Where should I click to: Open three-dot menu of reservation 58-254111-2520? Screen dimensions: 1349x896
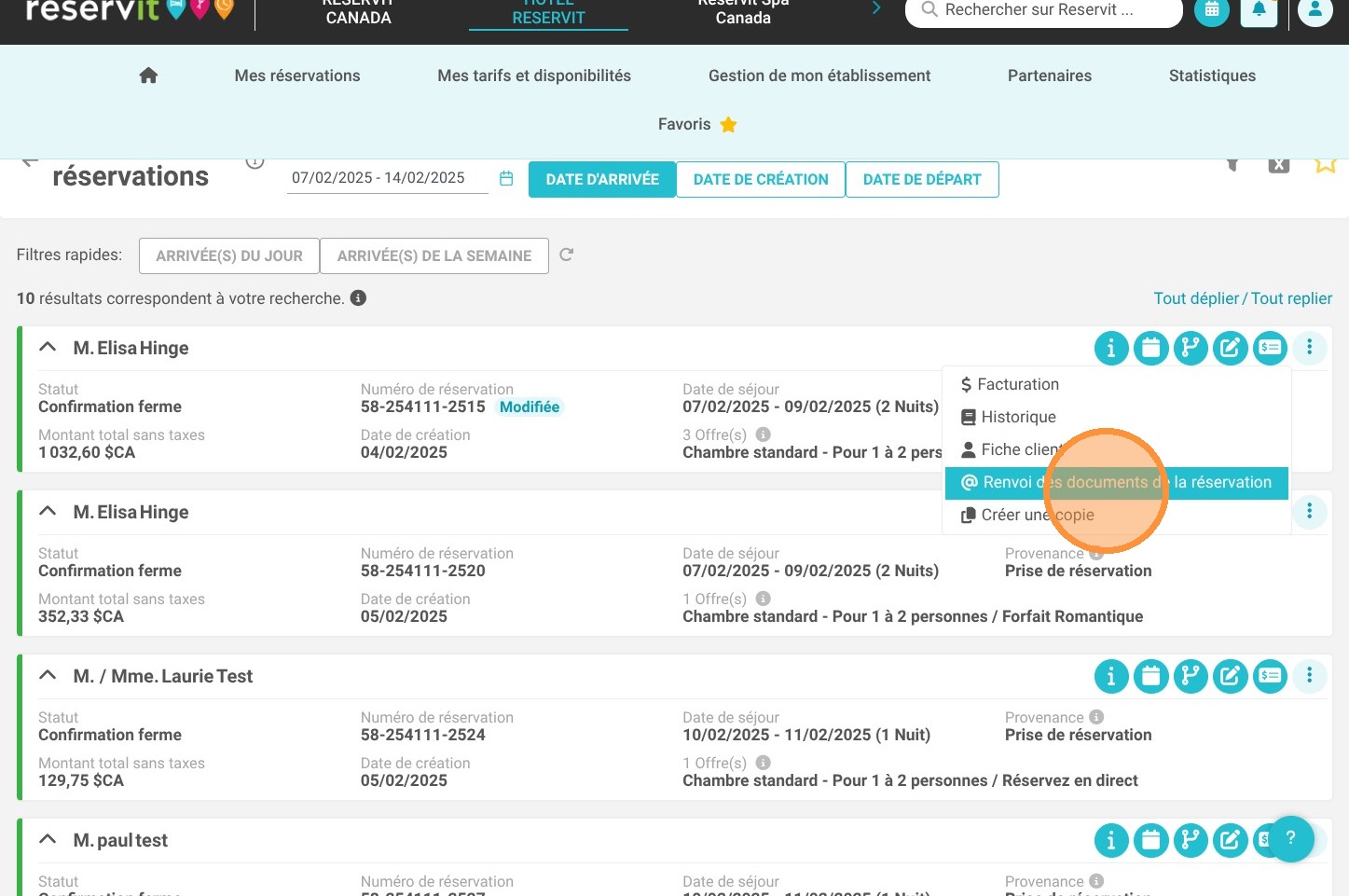1310,511
